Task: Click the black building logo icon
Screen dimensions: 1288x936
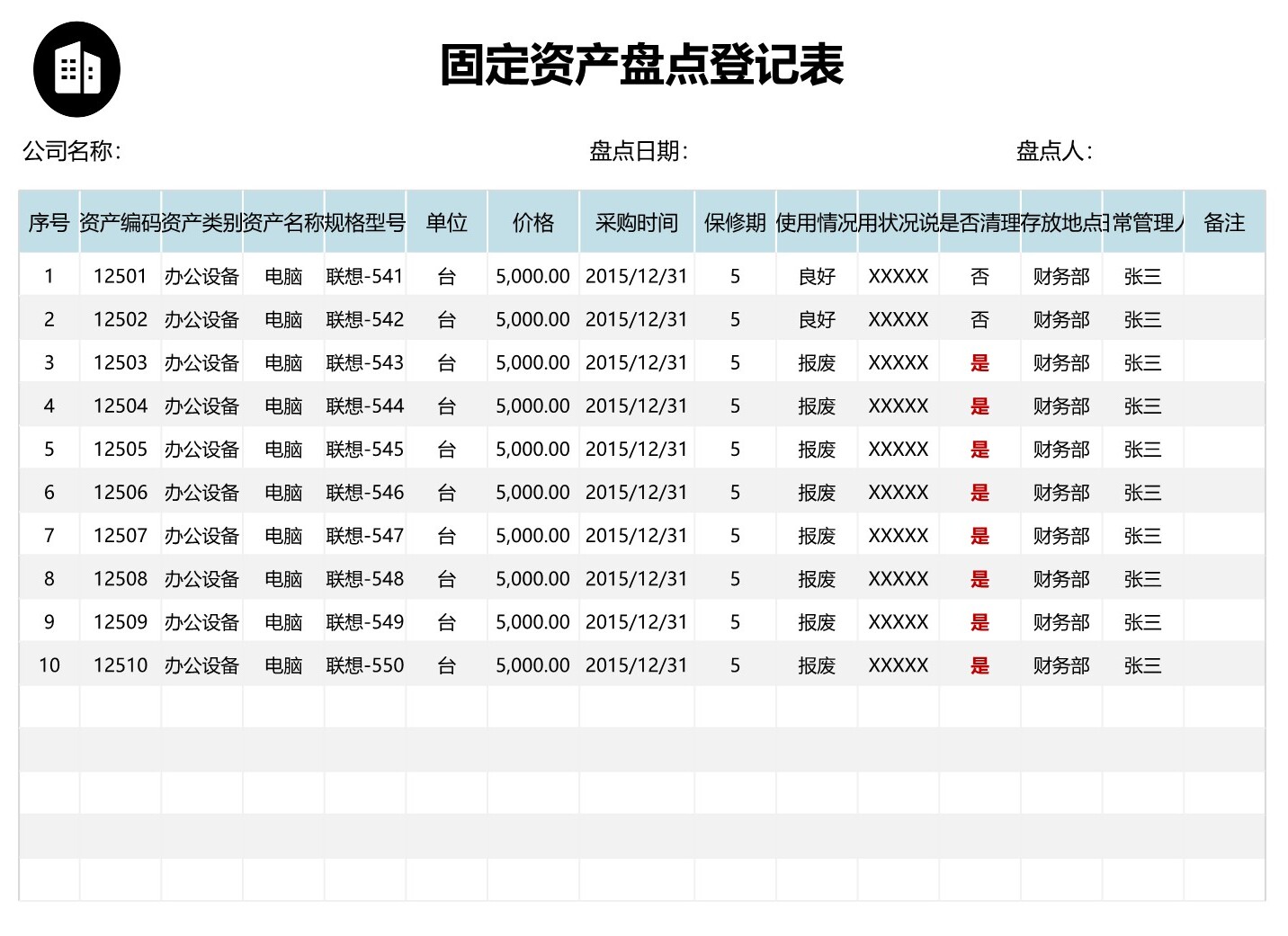Action: pos(76,69)
